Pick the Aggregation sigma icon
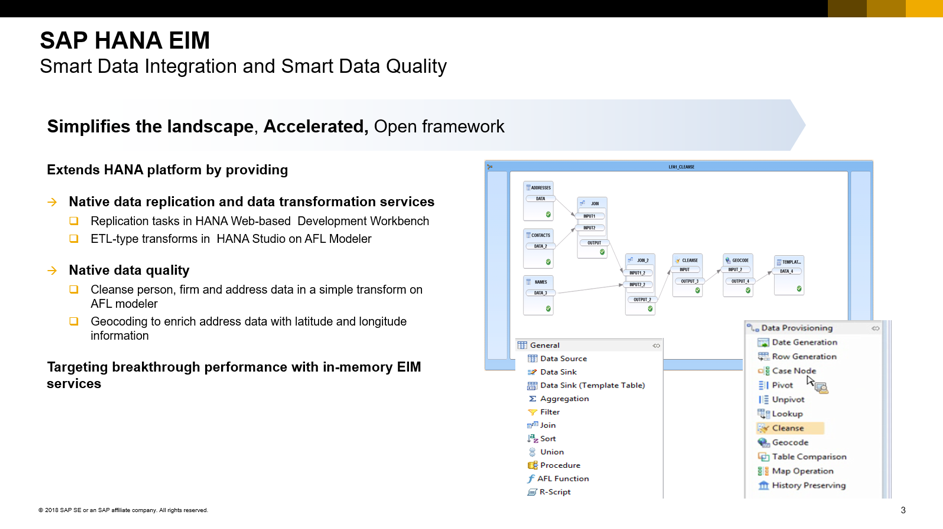This screenshot has width=943, height=529. 532,399
